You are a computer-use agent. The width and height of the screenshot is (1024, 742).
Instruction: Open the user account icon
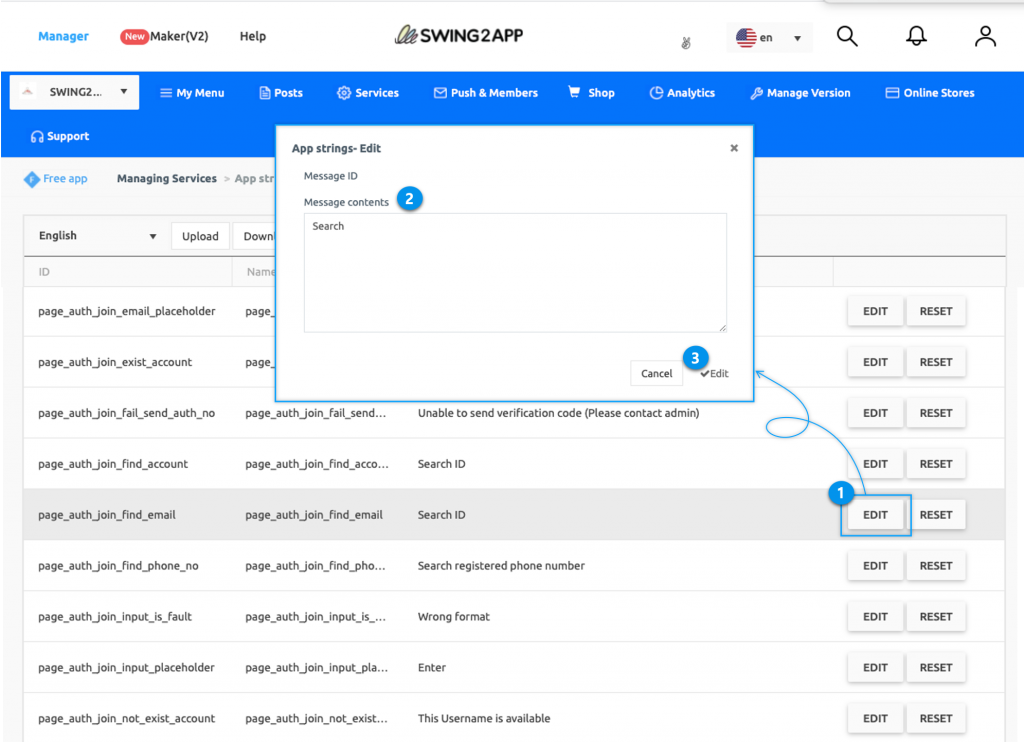pos(985,35)
